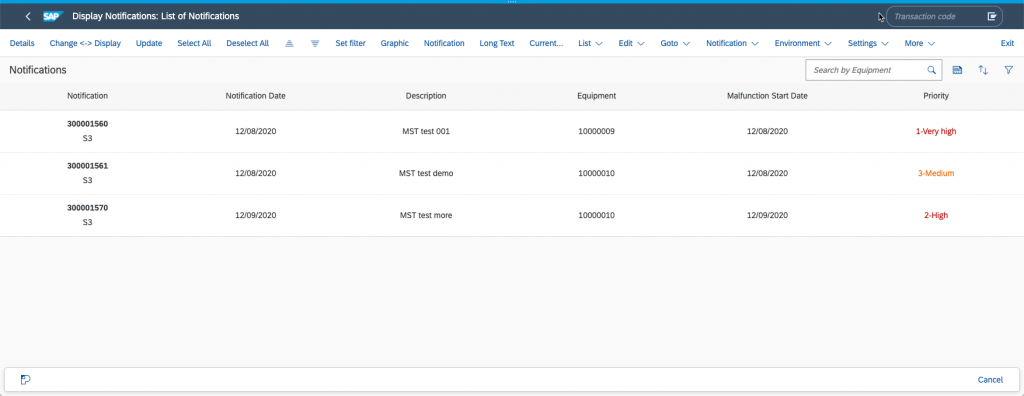Click priority 2-High
Screen dimensions: 1024x396
coord(936,215)
